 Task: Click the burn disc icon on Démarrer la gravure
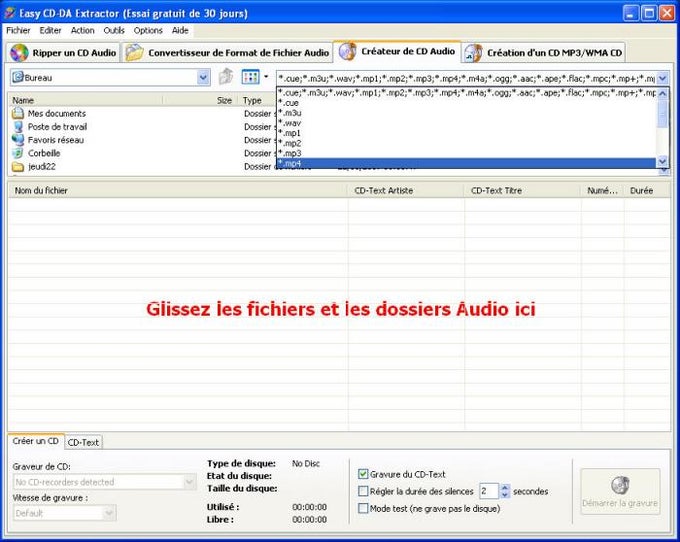tap(620, 486)
